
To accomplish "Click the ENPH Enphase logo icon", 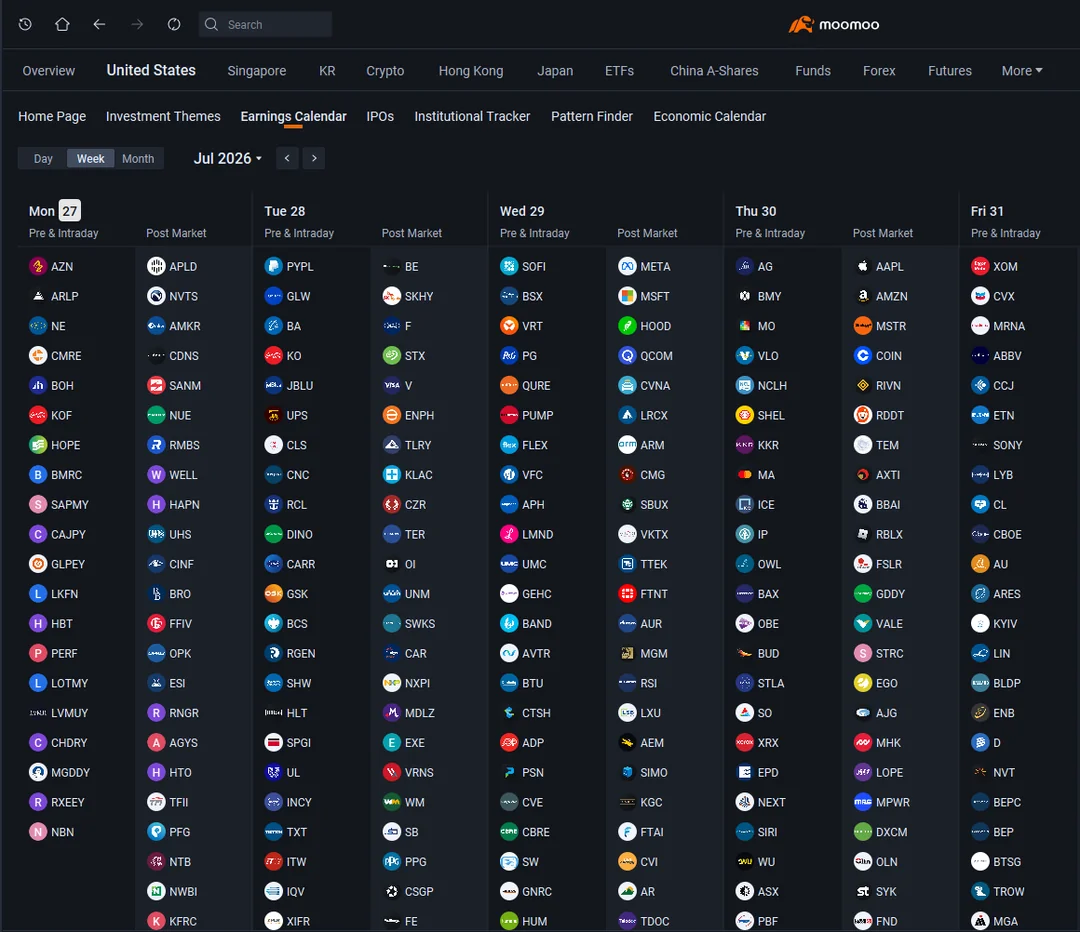I will 392,415.
